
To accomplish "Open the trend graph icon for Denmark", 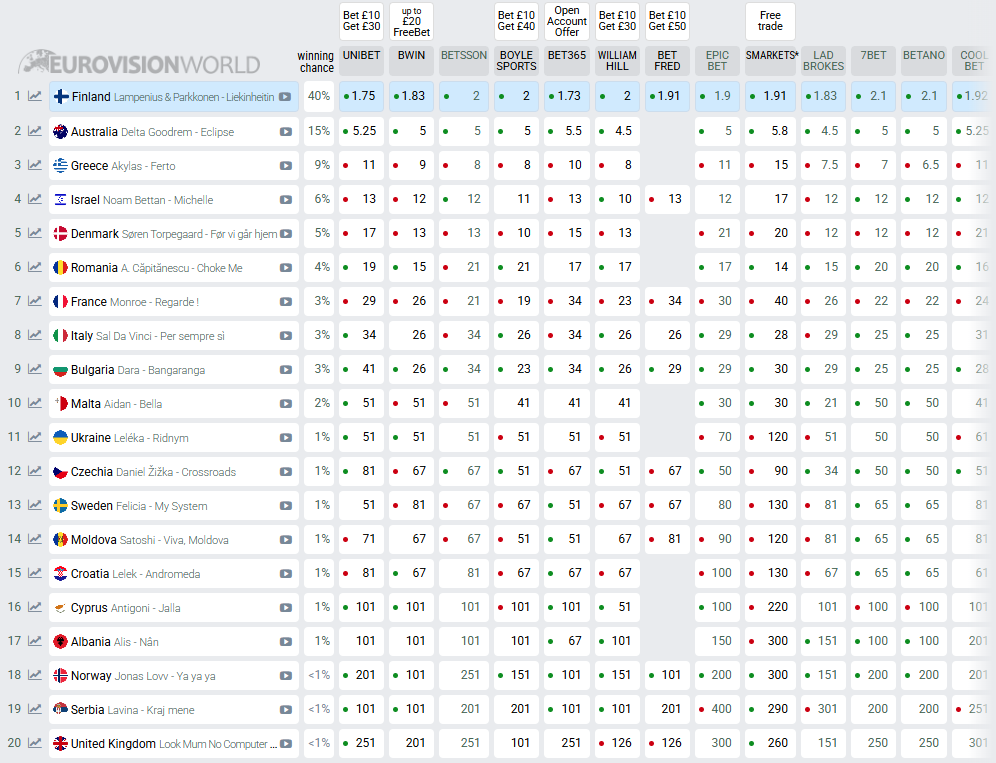I will (35, 233).
